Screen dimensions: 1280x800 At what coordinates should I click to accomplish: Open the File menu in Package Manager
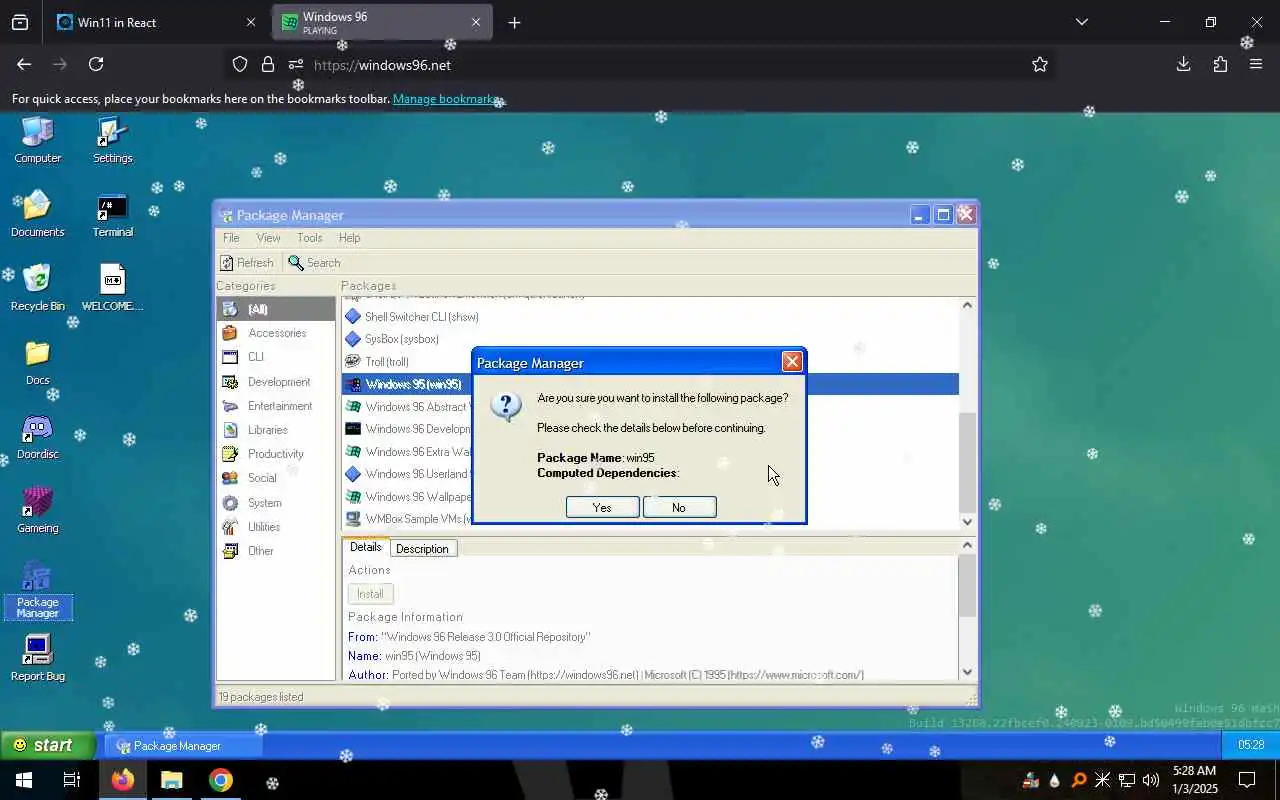pos(231,238)
